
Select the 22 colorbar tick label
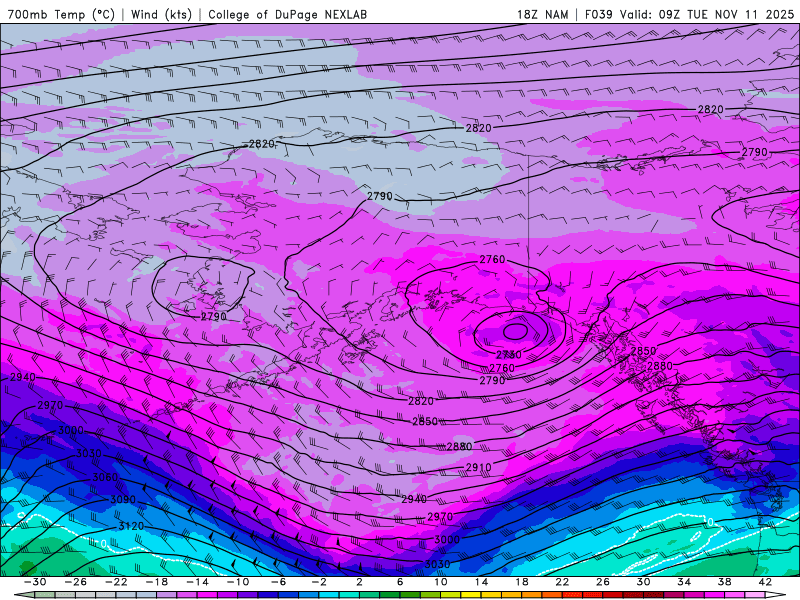(x=562, y=582)
